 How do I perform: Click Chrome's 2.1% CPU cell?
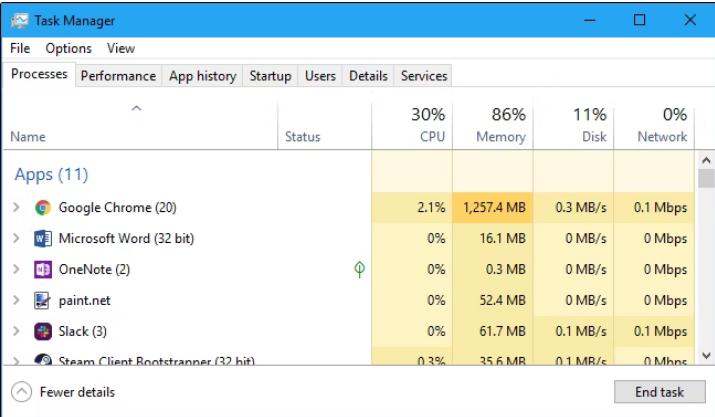pyautogui.click(x=412, y=208)
